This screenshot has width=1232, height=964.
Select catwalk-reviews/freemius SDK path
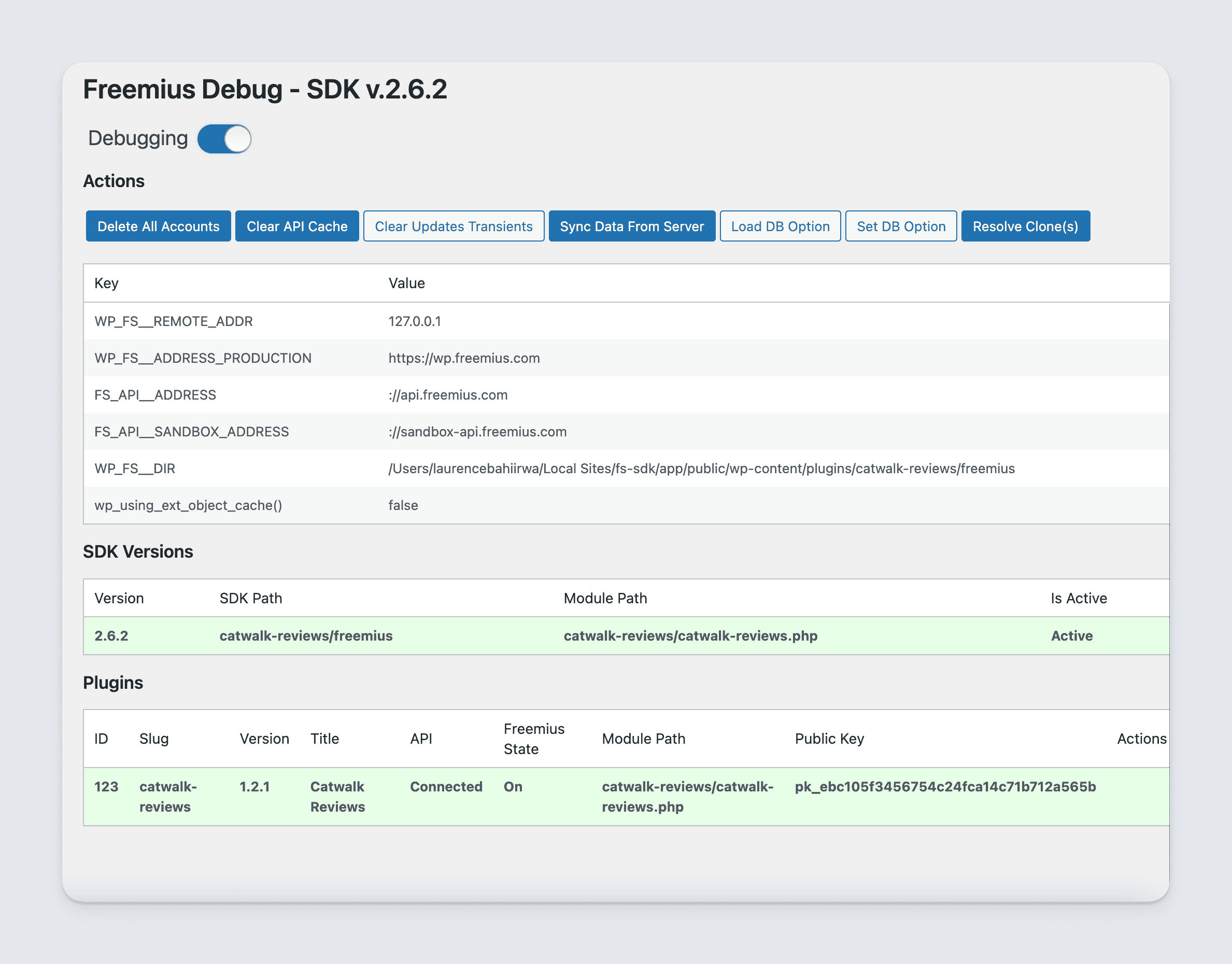306,635
